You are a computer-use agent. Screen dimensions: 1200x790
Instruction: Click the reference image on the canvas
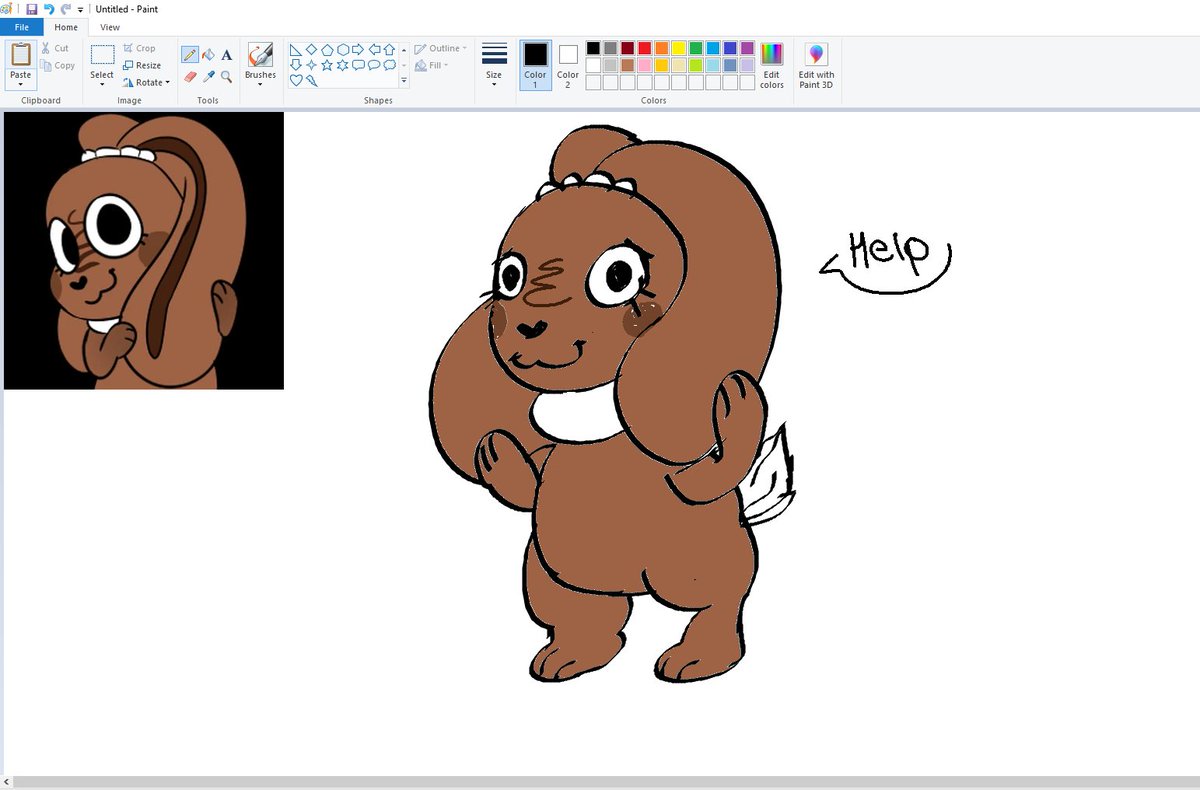pyautogui.click(x=144, y=250)
